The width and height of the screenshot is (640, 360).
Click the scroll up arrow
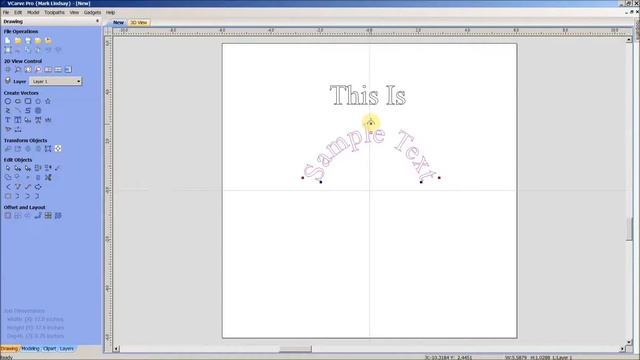coord(629,40)
